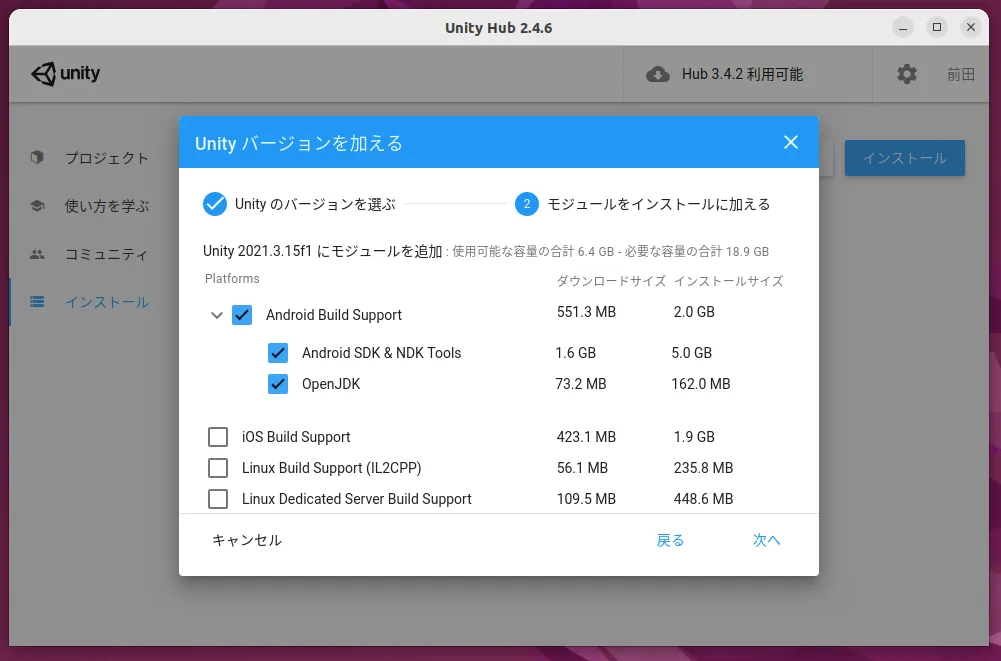
Task: Click the インストール list icon in sidebar
Action: pyautogui.click(x=37, y=301)
